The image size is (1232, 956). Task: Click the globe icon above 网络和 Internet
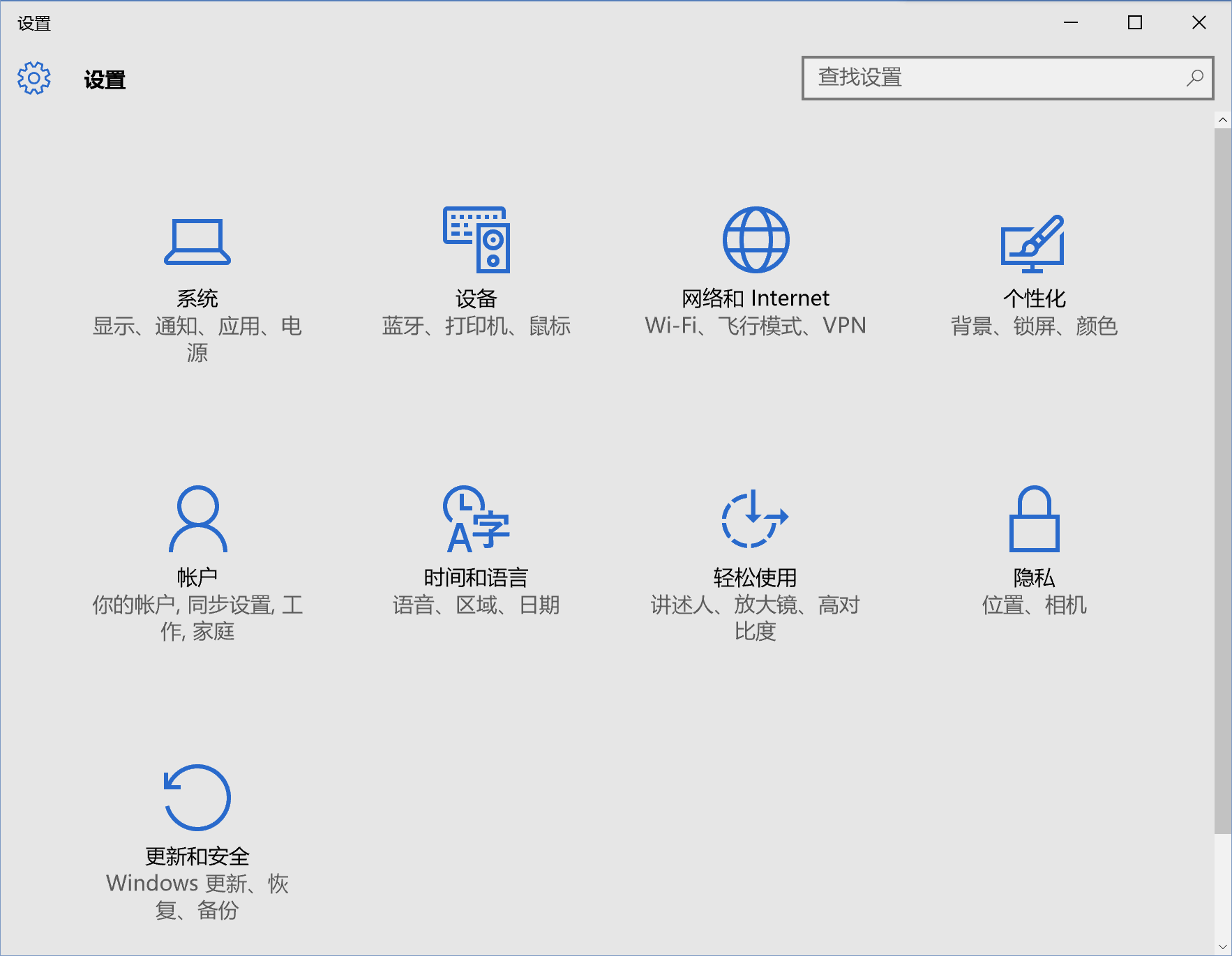756,239
